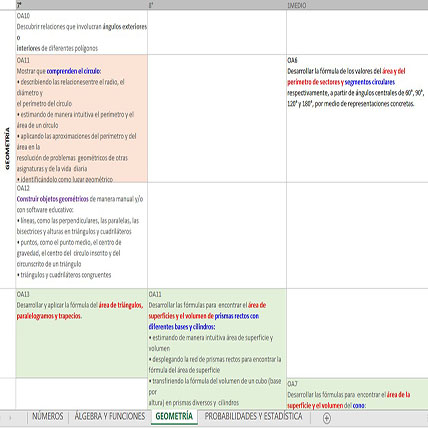The image size is (428, 428).
Task: Click the sheet tab scroll arrow
Action: point(10,417)
